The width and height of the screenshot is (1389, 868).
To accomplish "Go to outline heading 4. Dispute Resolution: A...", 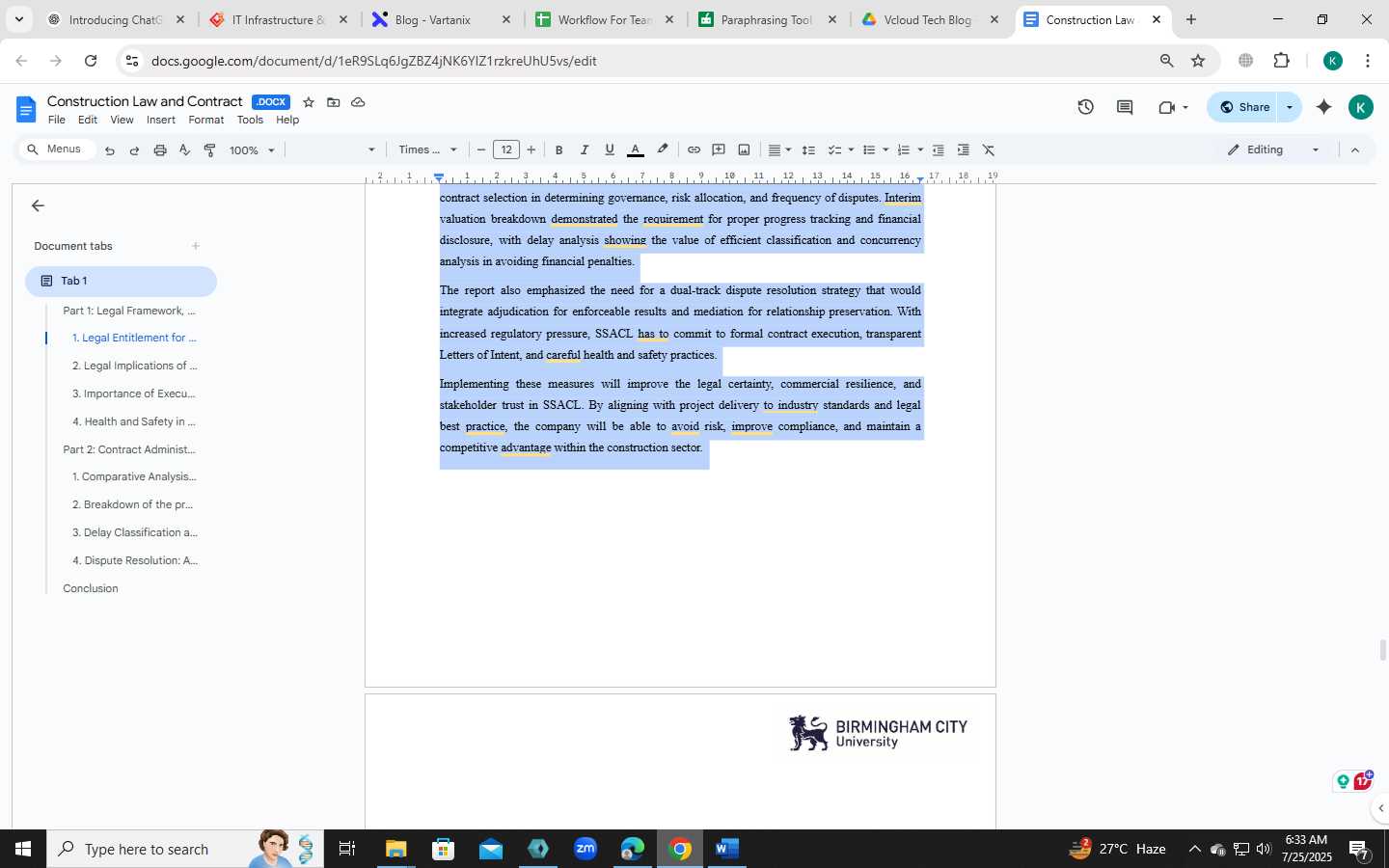I will pyautogui.click(x=135, y=560).
